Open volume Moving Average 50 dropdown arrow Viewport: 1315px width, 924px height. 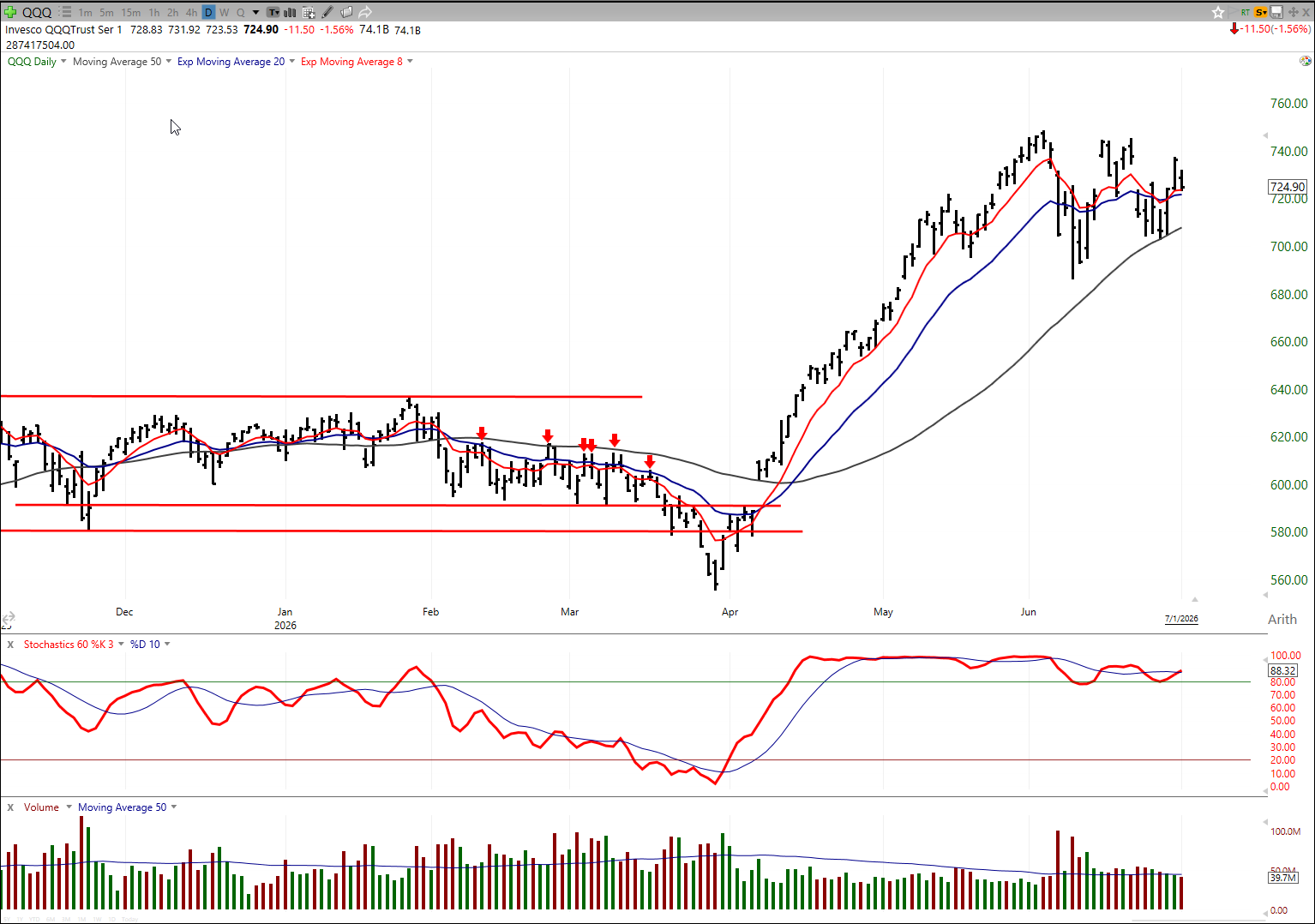[174, 807]
